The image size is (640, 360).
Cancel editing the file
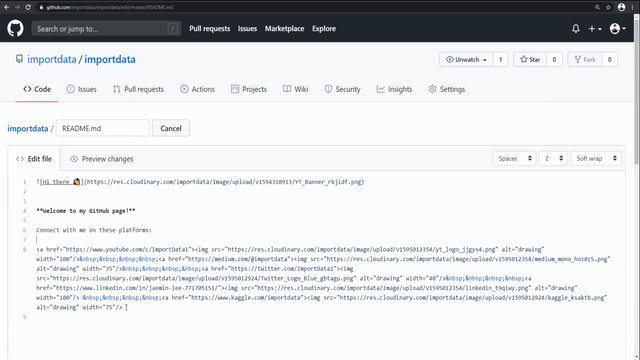point(171,128)
